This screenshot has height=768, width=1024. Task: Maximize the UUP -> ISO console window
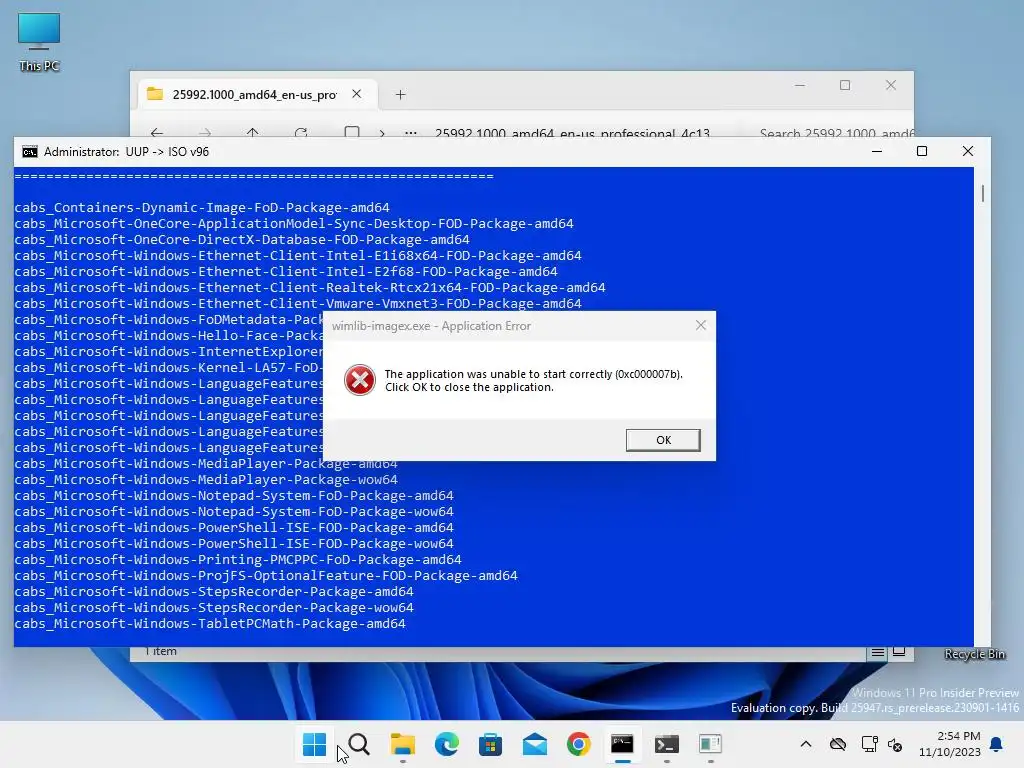[922, 152]
